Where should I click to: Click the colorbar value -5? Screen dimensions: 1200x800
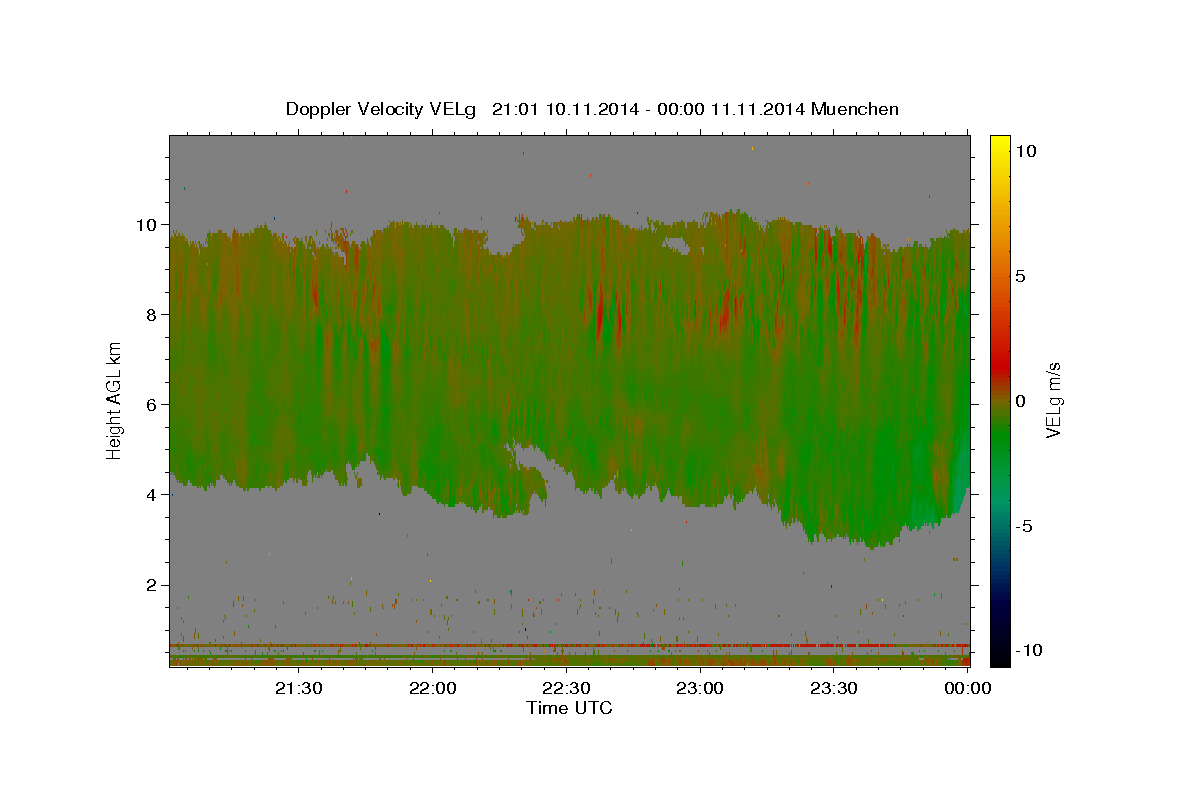pos(1024,525)
